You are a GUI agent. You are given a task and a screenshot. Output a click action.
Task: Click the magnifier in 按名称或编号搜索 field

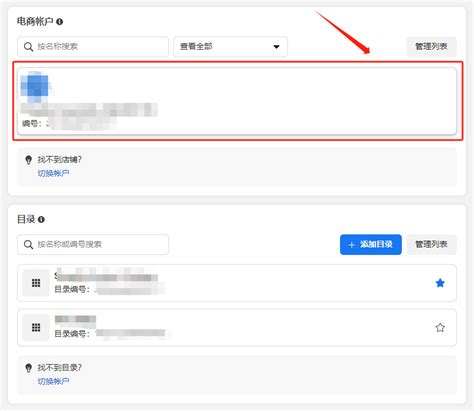tap(29, 245)
